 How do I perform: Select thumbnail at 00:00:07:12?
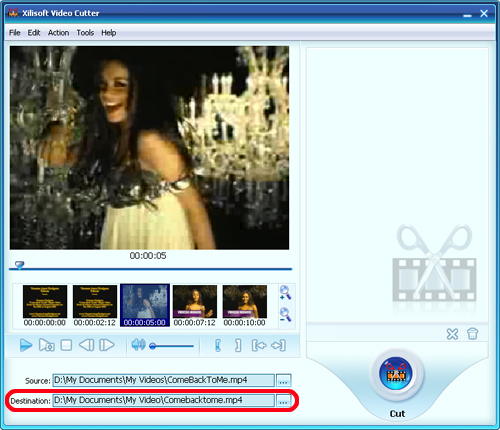195,305
